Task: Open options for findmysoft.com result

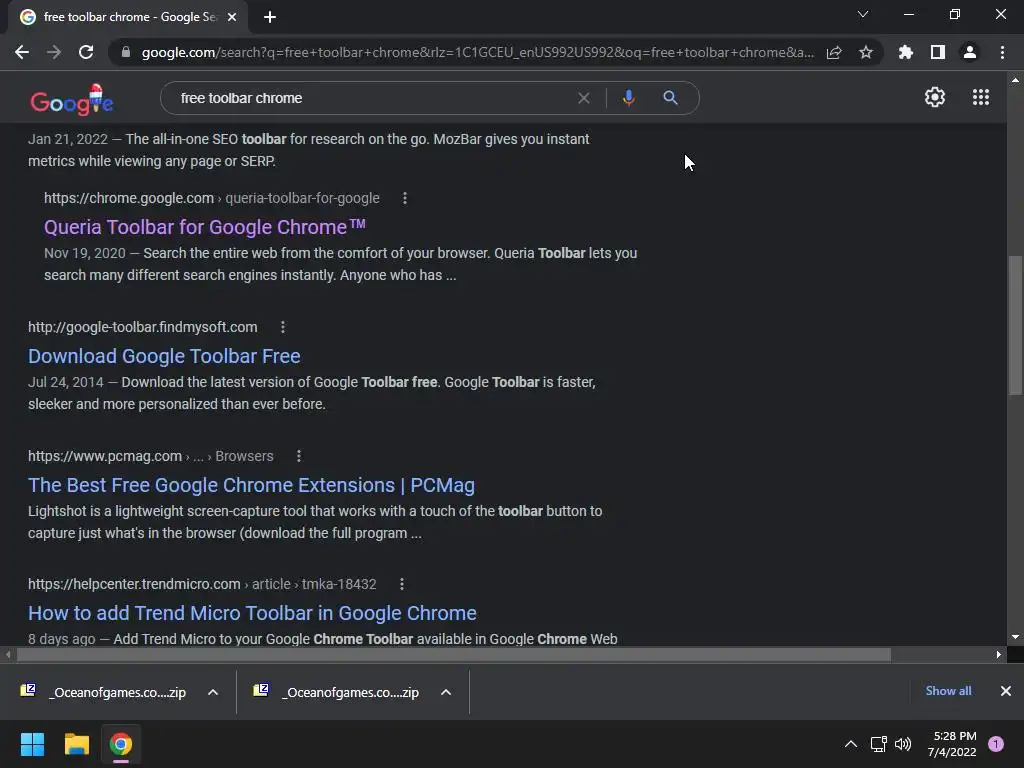Action: 283,327
